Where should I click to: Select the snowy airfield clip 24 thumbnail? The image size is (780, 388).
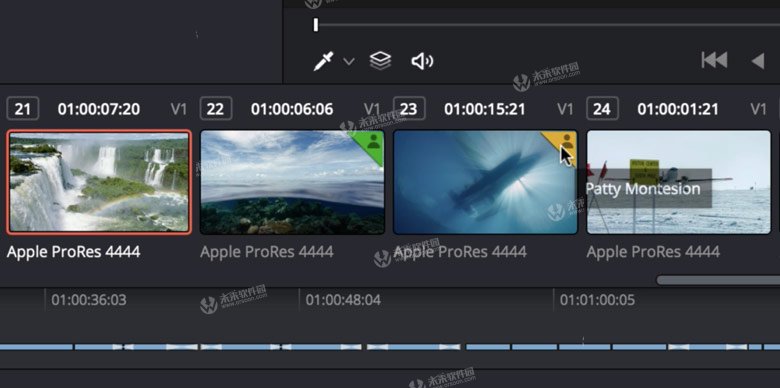coord(679,182)
